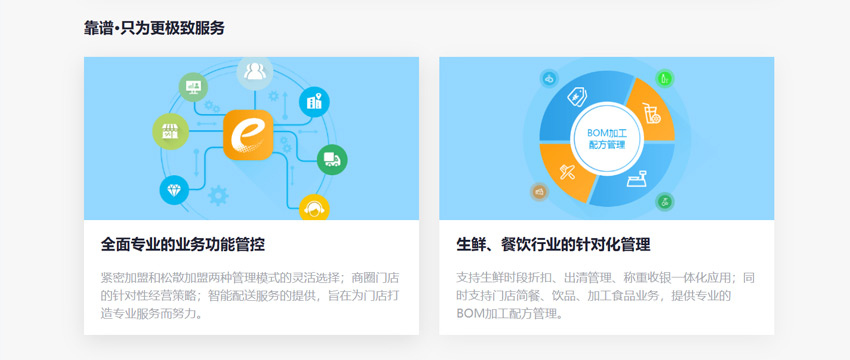Click the kitchen utensils segment icon
This screenshot has width=850, height=360.
[567, 171]
